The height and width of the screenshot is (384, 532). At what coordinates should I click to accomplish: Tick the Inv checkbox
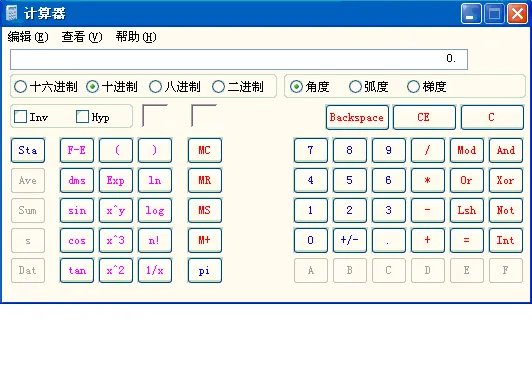(31, 117)
